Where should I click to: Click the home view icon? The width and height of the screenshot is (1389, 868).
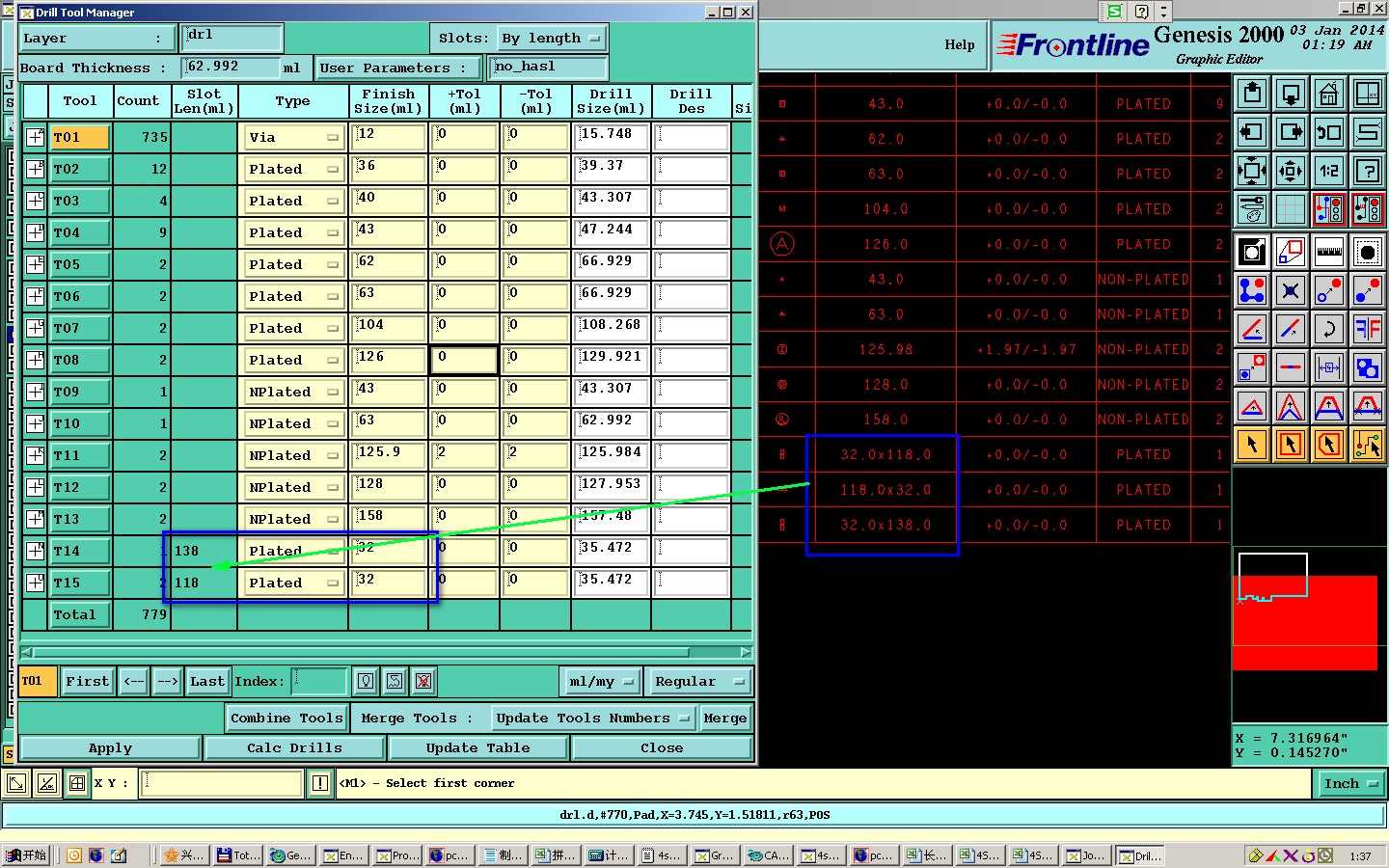1329,94
